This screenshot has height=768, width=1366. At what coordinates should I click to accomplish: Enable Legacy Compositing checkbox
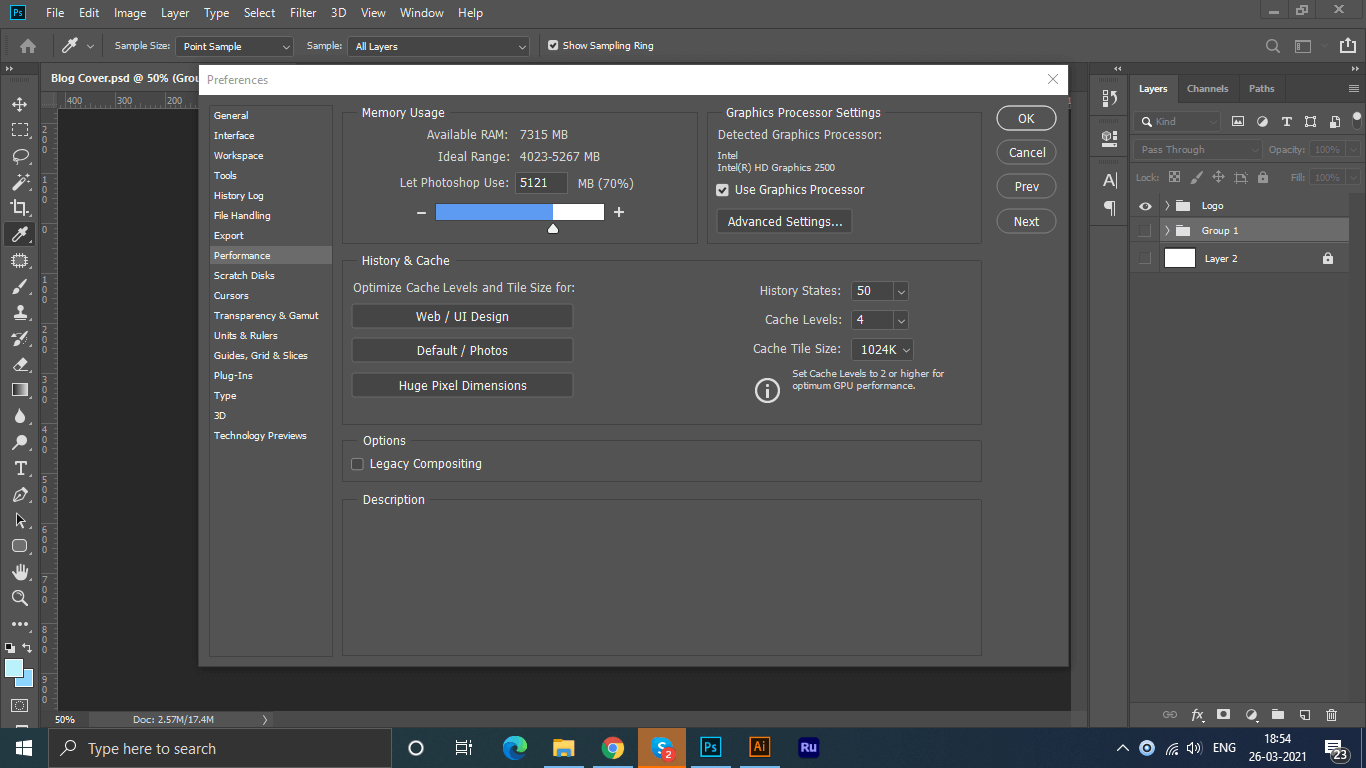[357, 464]
